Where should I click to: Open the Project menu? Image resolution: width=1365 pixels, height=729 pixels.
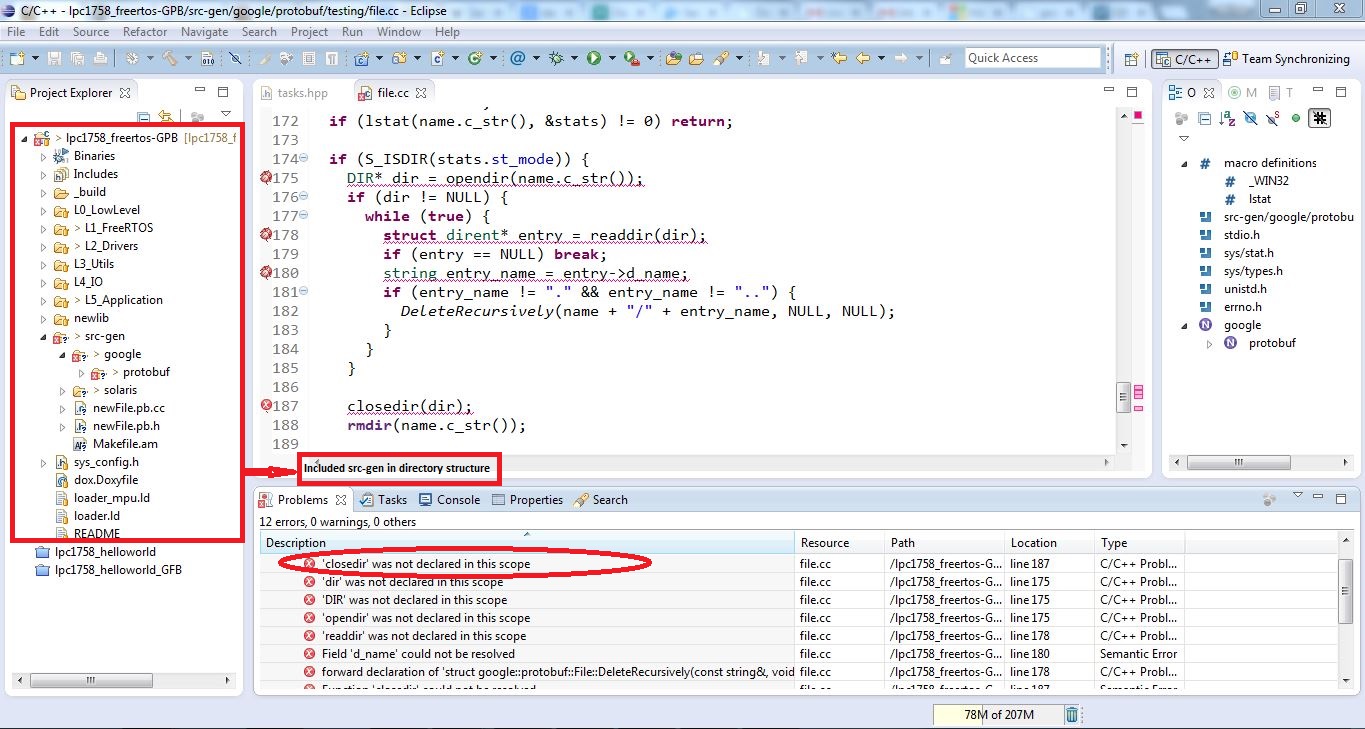coord(309,32)
